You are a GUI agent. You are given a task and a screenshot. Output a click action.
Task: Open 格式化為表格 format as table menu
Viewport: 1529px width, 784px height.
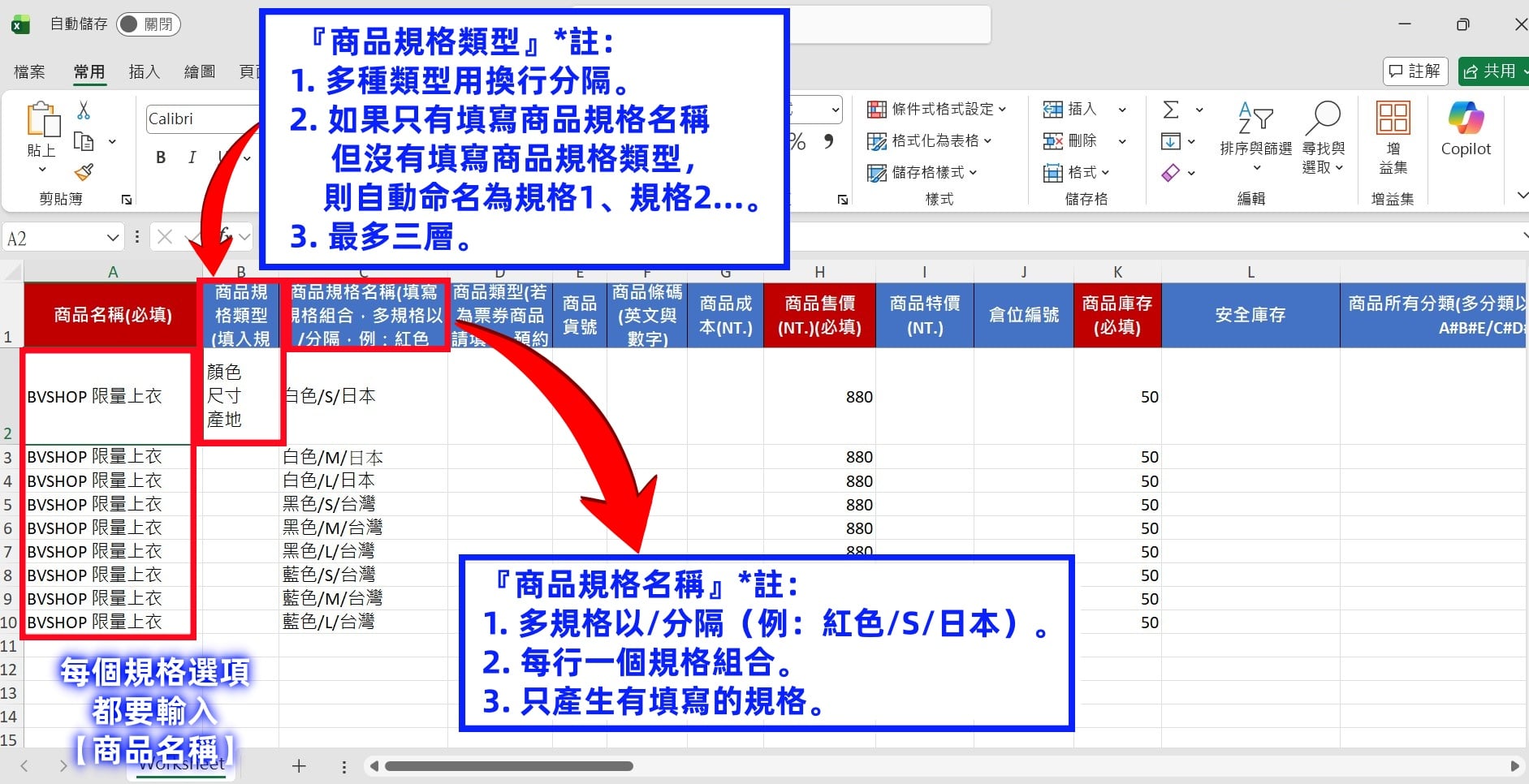[930, 140]
